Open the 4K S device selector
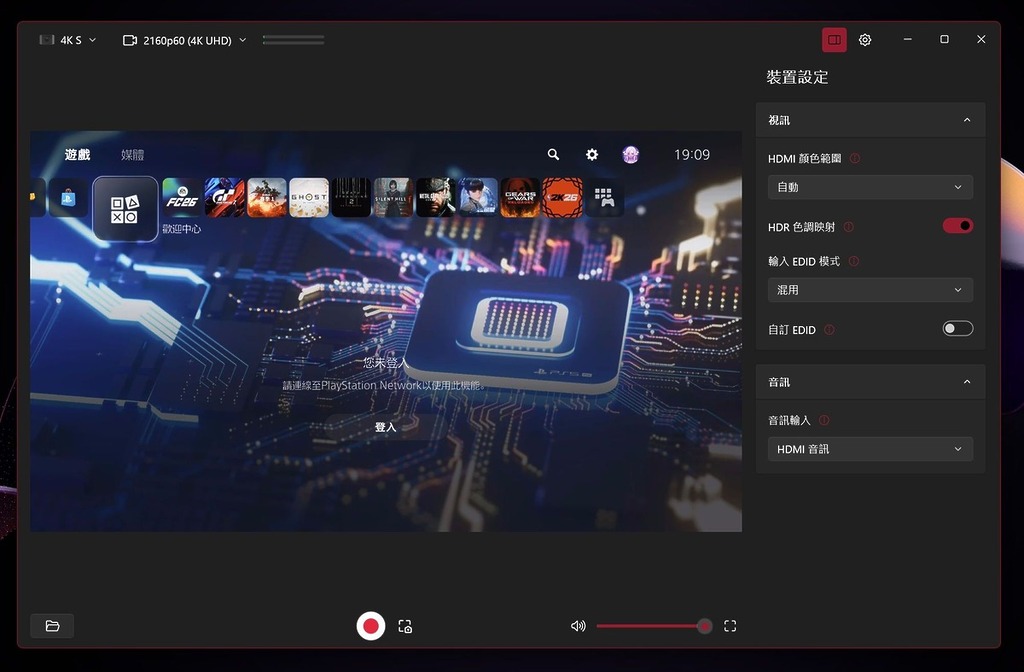Viewport: 1024px width, 672px height. click(x=68, y=40)
